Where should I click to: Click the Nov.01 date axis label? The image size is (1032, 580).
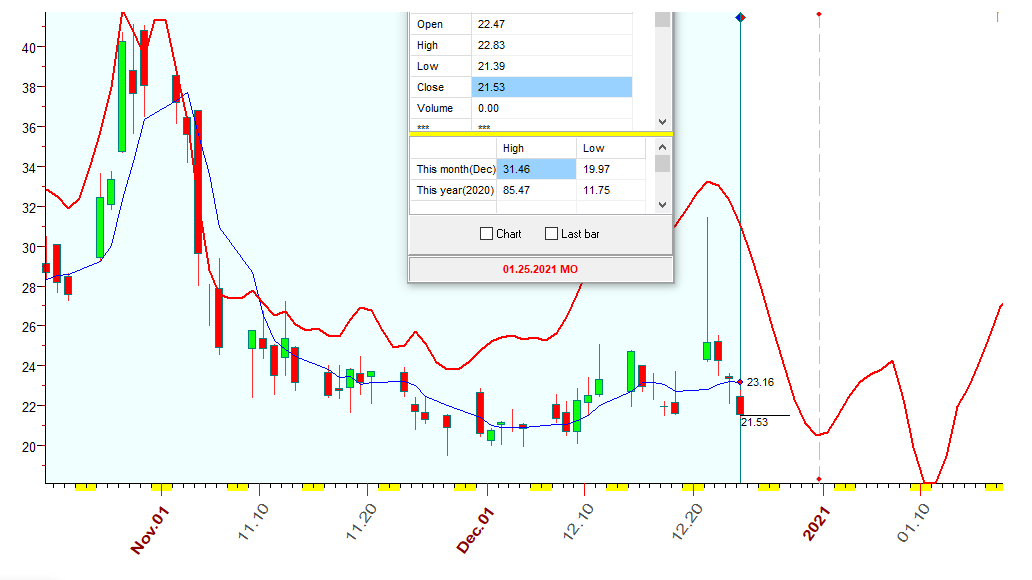149,529
